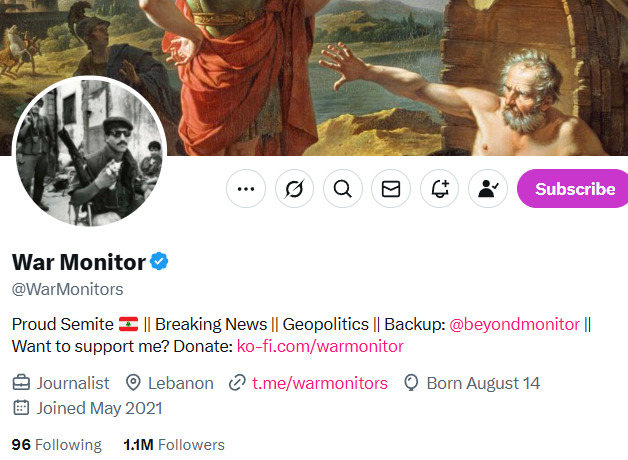Click the chain link icon beside Telegram URL
The width and height of the screenshot is (628, 460).
(x=237, y=383)
